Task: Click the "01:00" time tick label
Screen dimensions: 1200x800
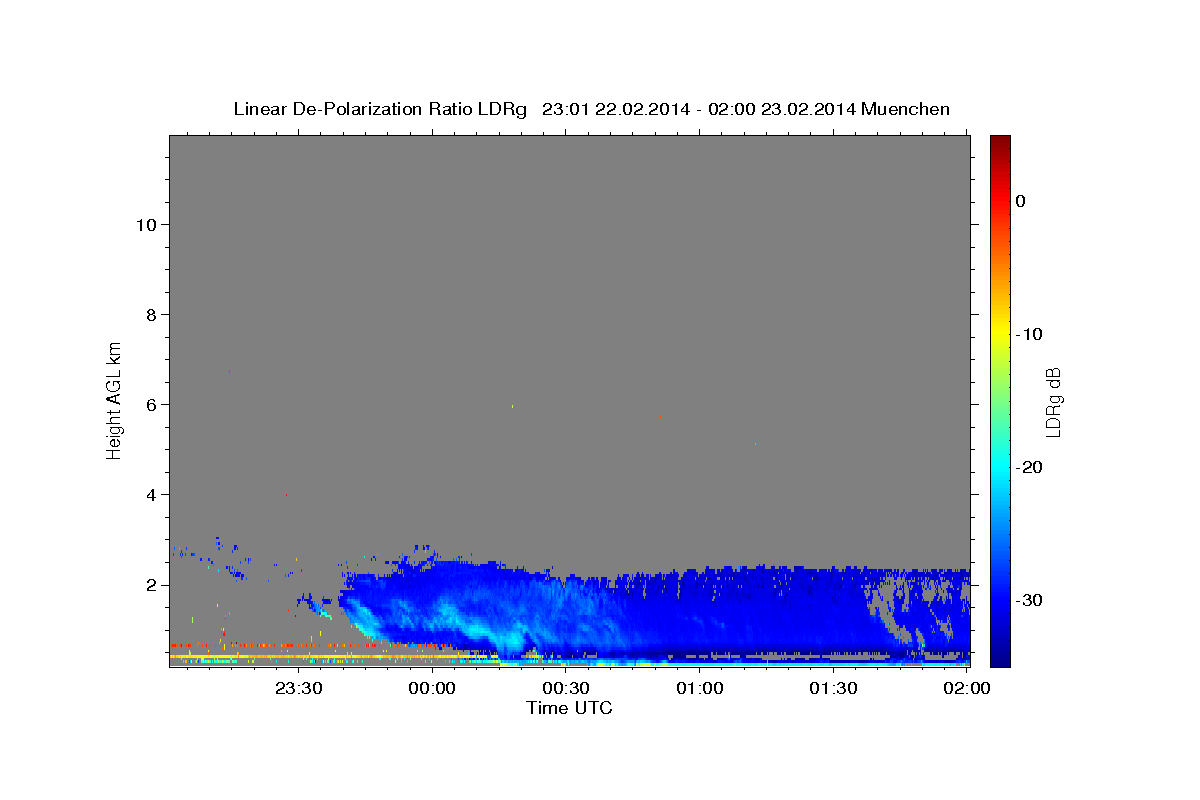Action: click(699, 688)
